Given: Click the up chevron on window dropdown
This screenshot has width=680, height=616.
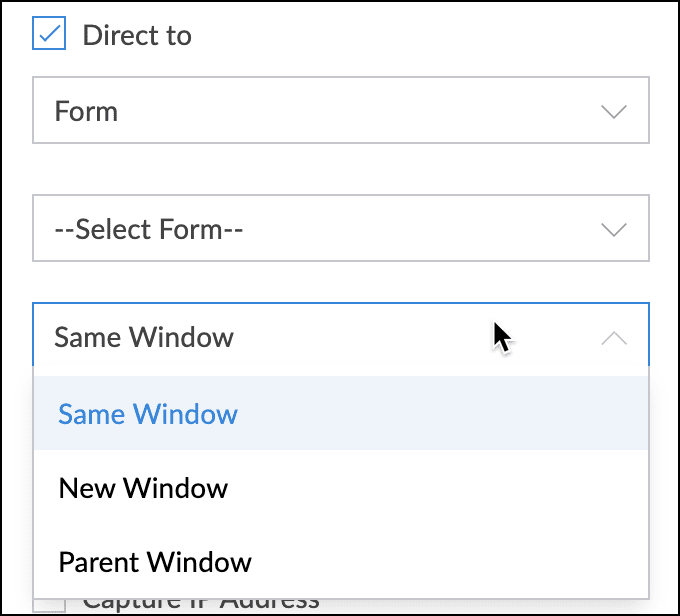Looking at the screenshot, I should [614, 338].
